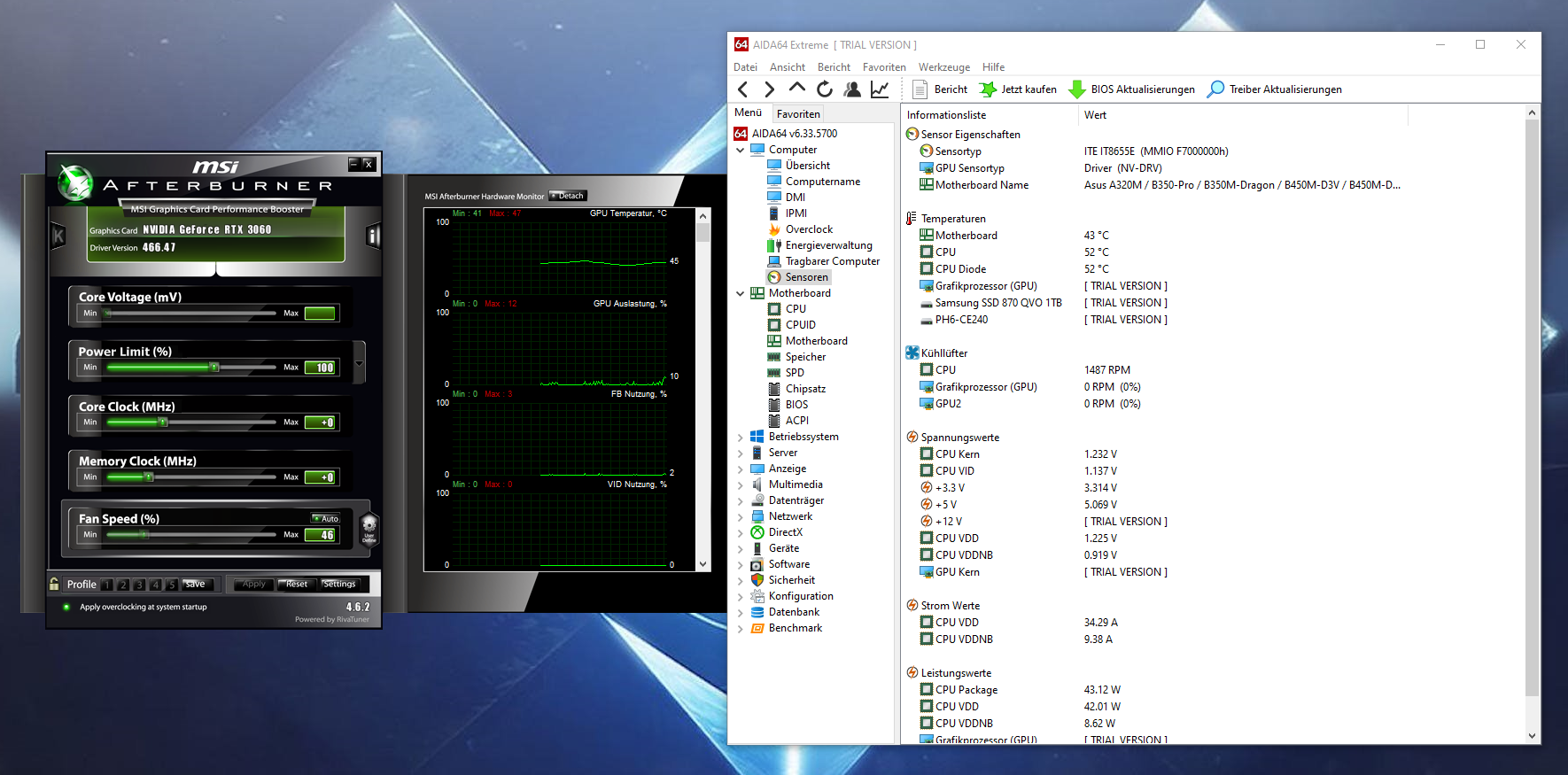The height and width of the screenshot is (775, 1568).
Task: Open the Datei menu
Action: pos(745,67)
